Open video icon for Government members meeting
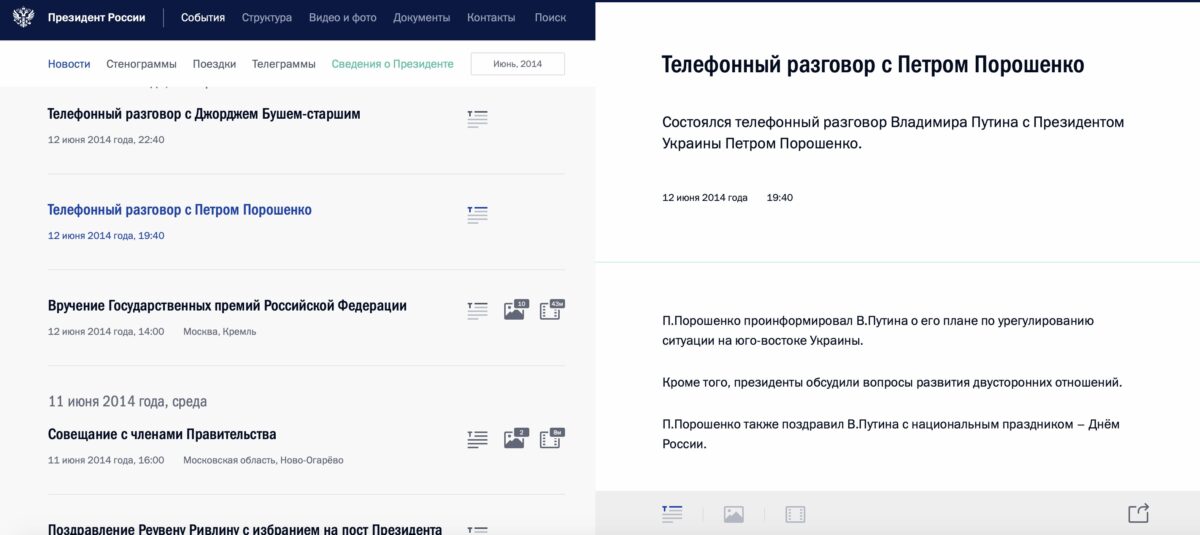The image size is (1200, 535). [x=552, y=438]
